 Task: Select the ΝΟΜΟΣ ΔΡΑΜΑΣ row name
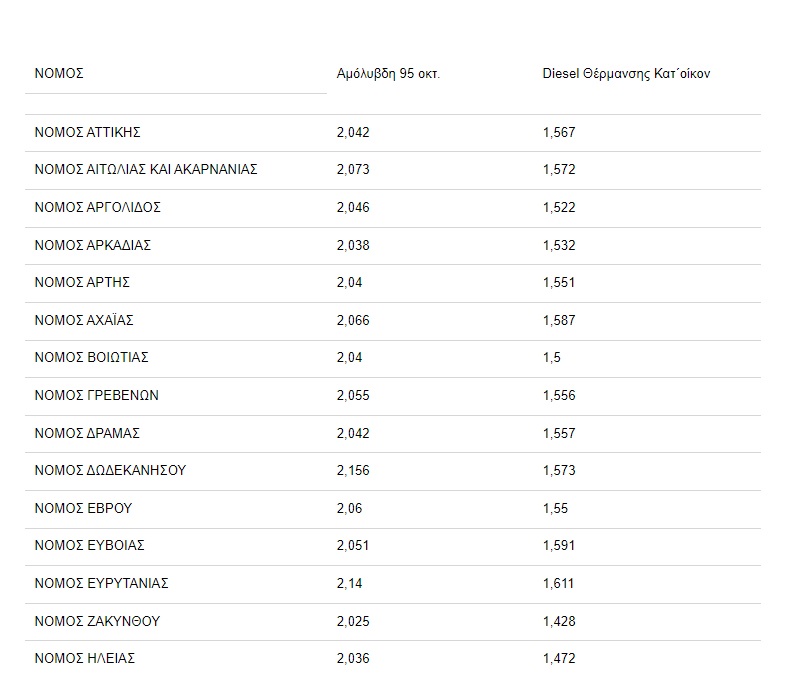point(87,433)
